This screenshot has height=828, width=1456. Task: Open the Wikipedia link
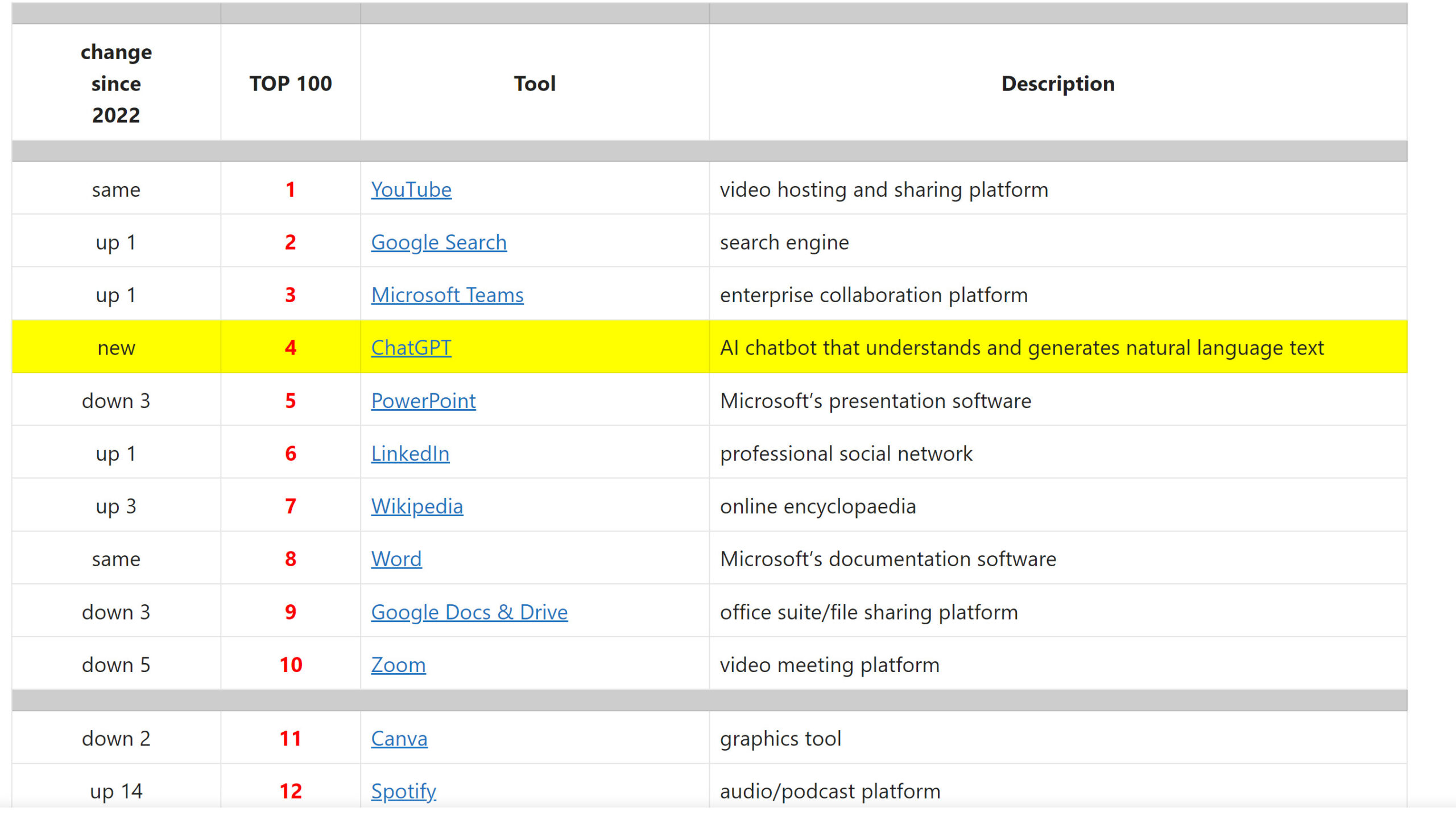(x=417, y=506)
